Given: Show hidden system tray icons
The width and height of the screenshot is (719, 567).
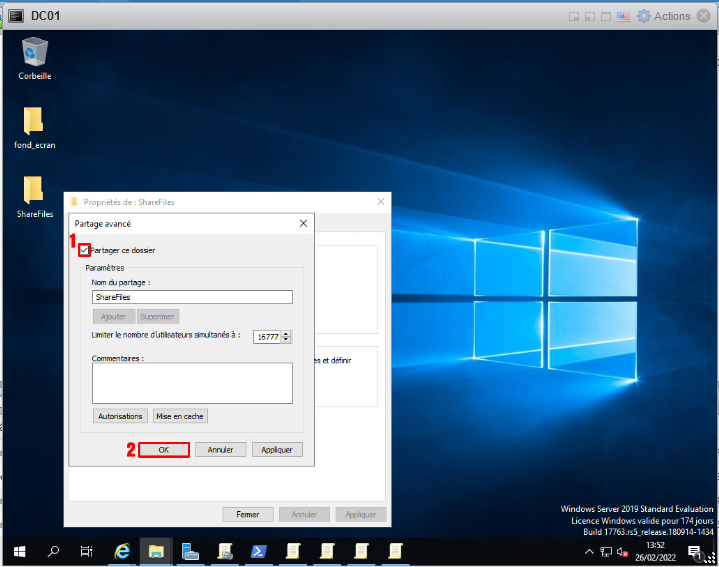Looking at the screenshot, I should click(589, 551).
